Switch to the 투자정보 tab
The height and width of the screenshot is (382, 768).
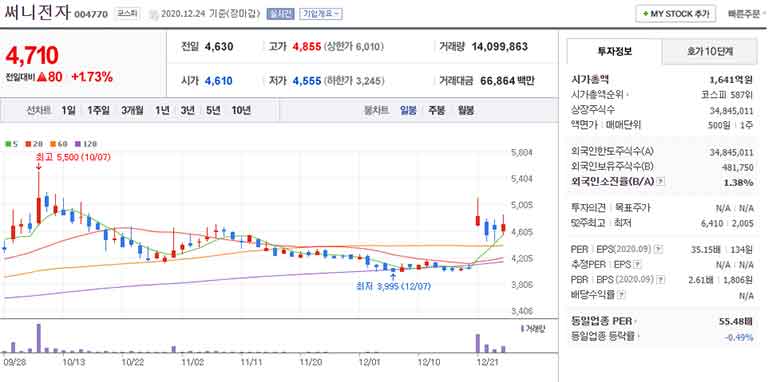click(x=614, y=51)
